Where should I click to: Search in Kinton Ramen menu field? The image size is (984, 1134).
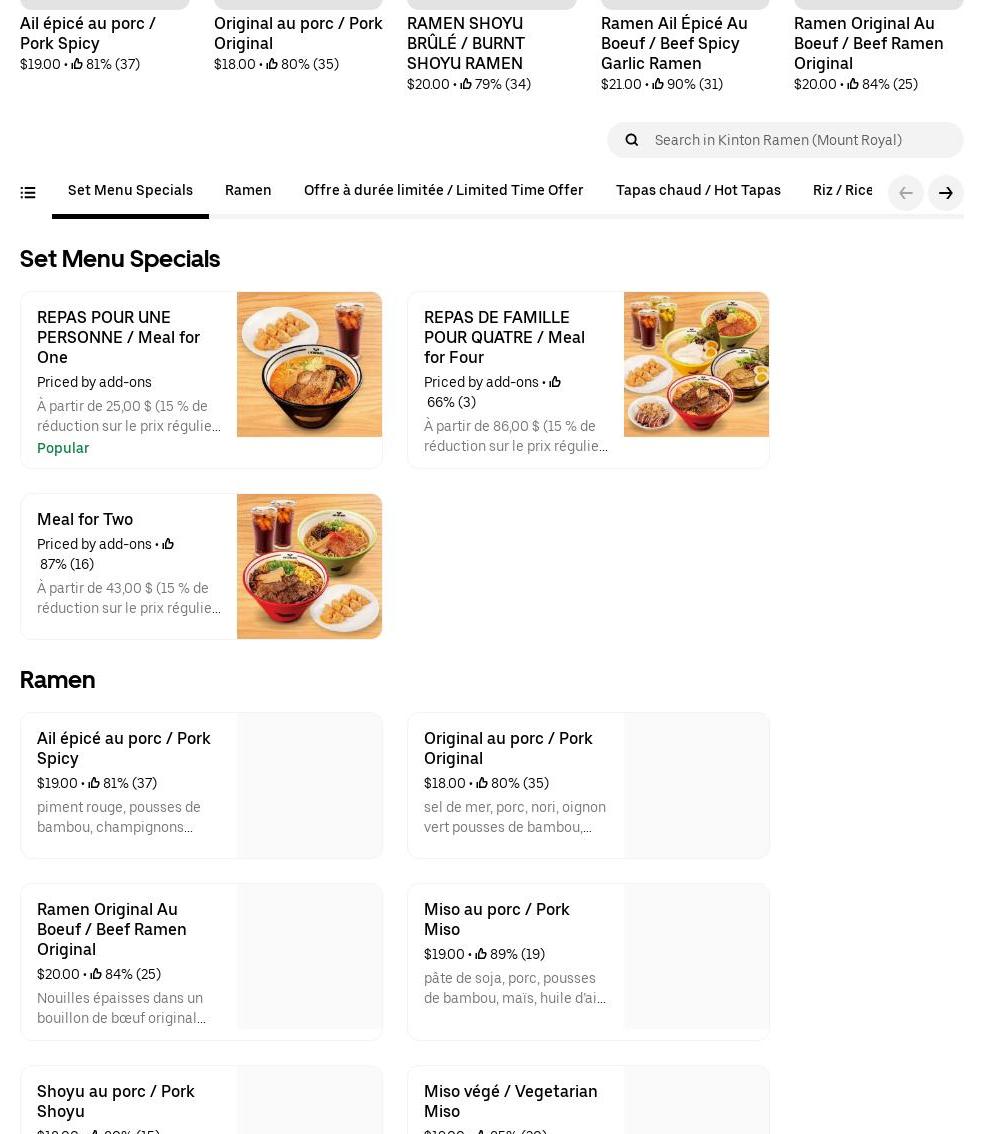pos(800,140)
